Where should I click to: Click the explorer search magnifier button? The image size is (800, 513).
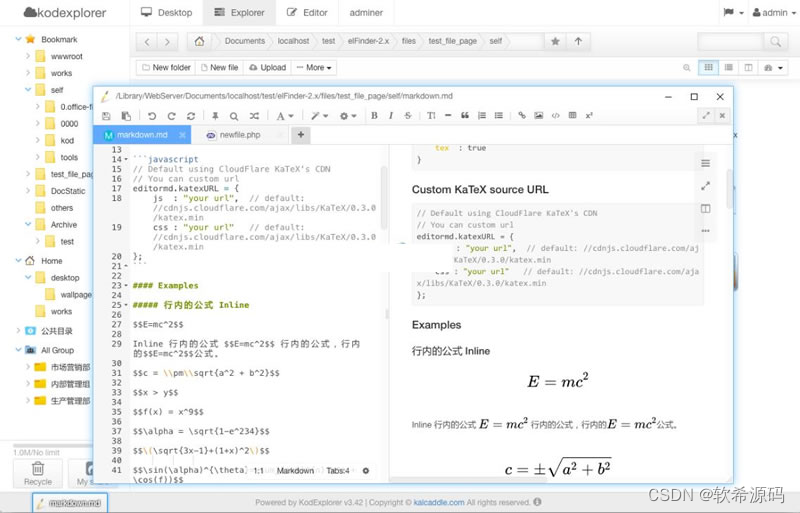tap(776, 41)
